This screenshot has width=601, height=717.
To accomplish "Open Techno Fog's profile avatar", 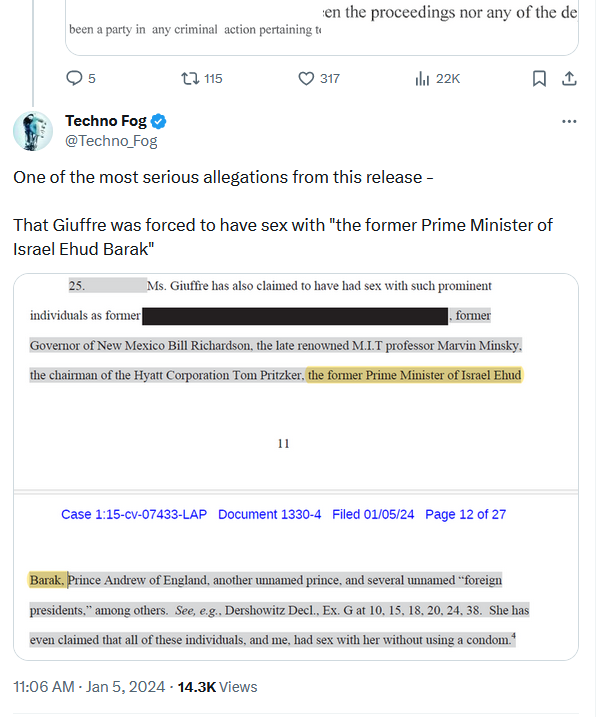I will coord(33,131).
